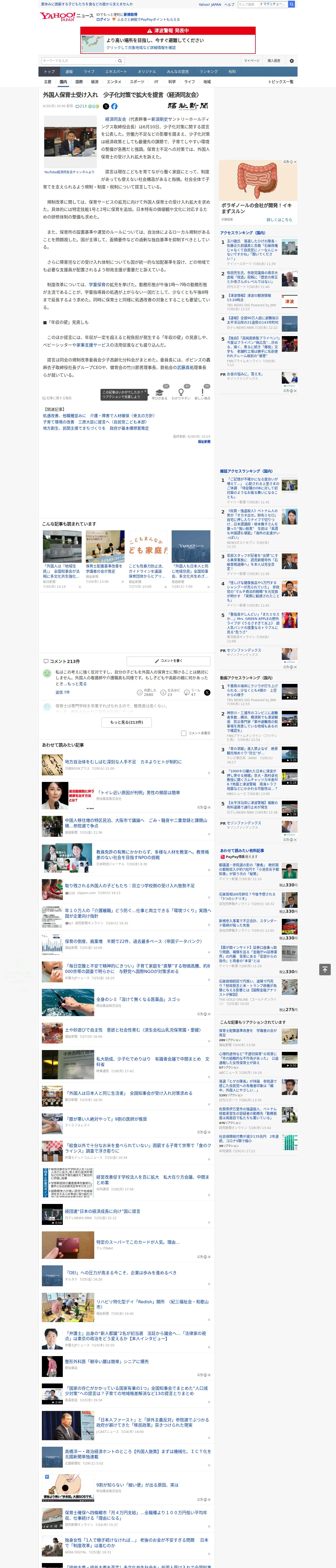The height and width of the screenshot is (1568, 336).
Task: Click the article video thumbnail image
Action: [x=70, y=142]
